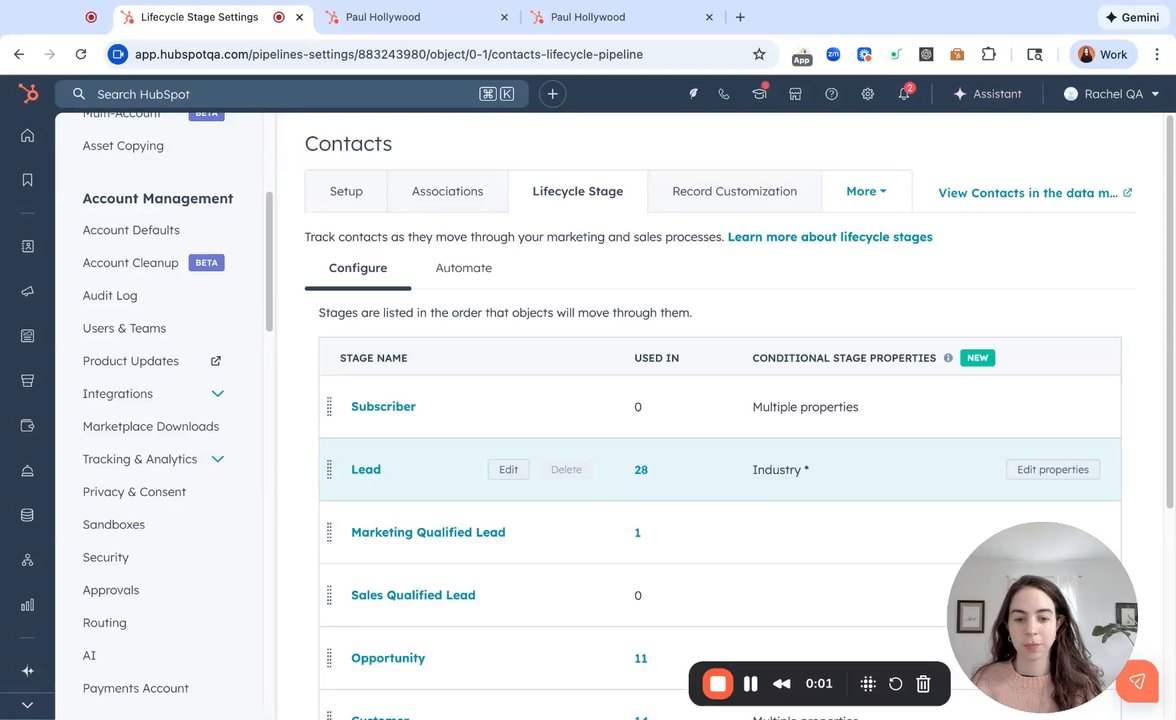Viewport: 1176px width, 720px height.
Task: Go back in browser history
Action: point(20,54)
